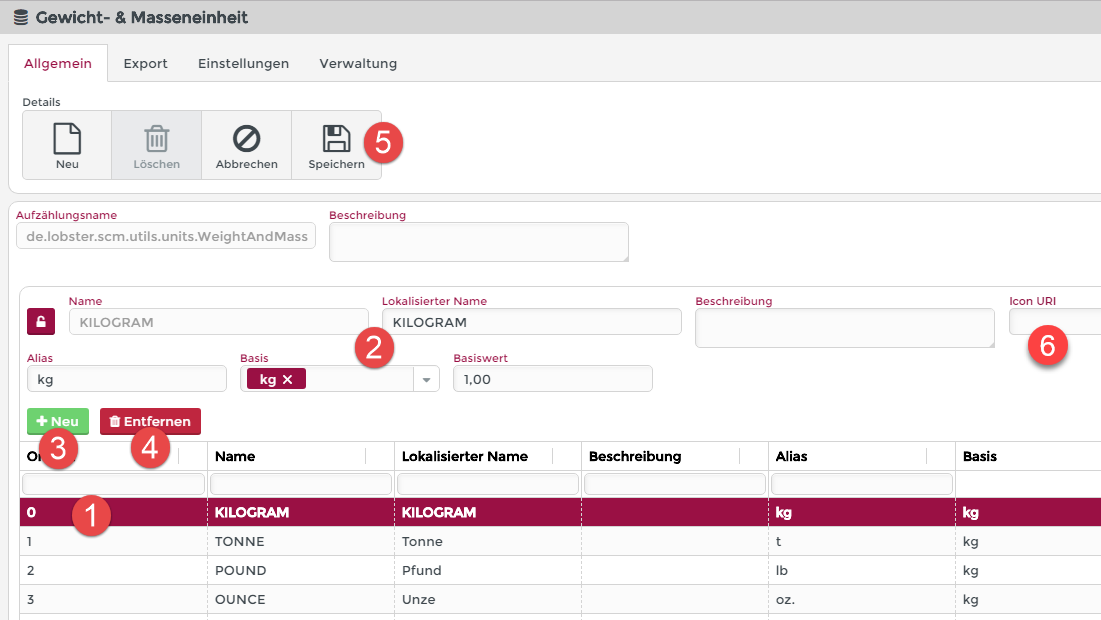Click the Basiswert field showing 1,00
Viewport: 1101px width, 620px height.
pos(553,379)
